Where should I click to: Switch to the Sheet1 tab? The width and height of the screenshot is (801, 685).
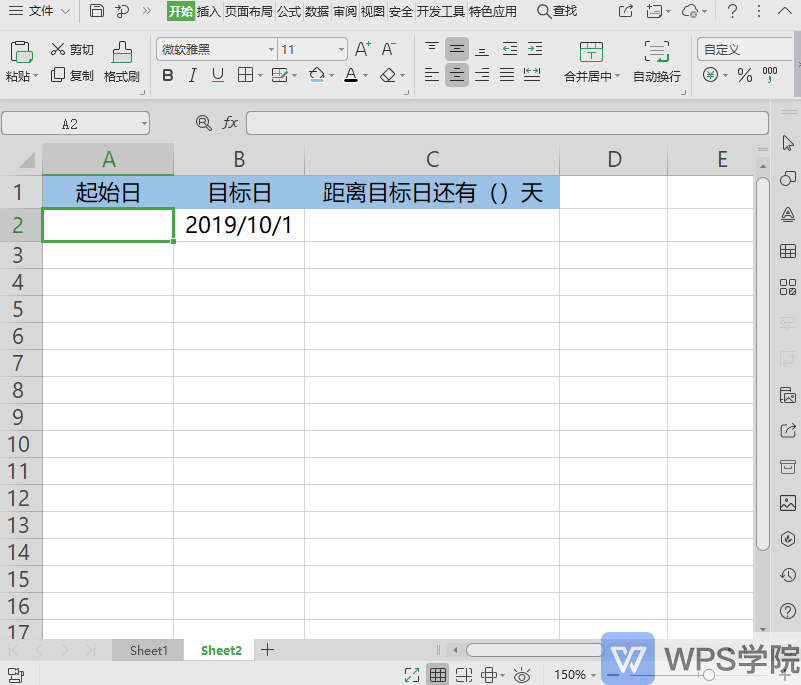point(148,650)
